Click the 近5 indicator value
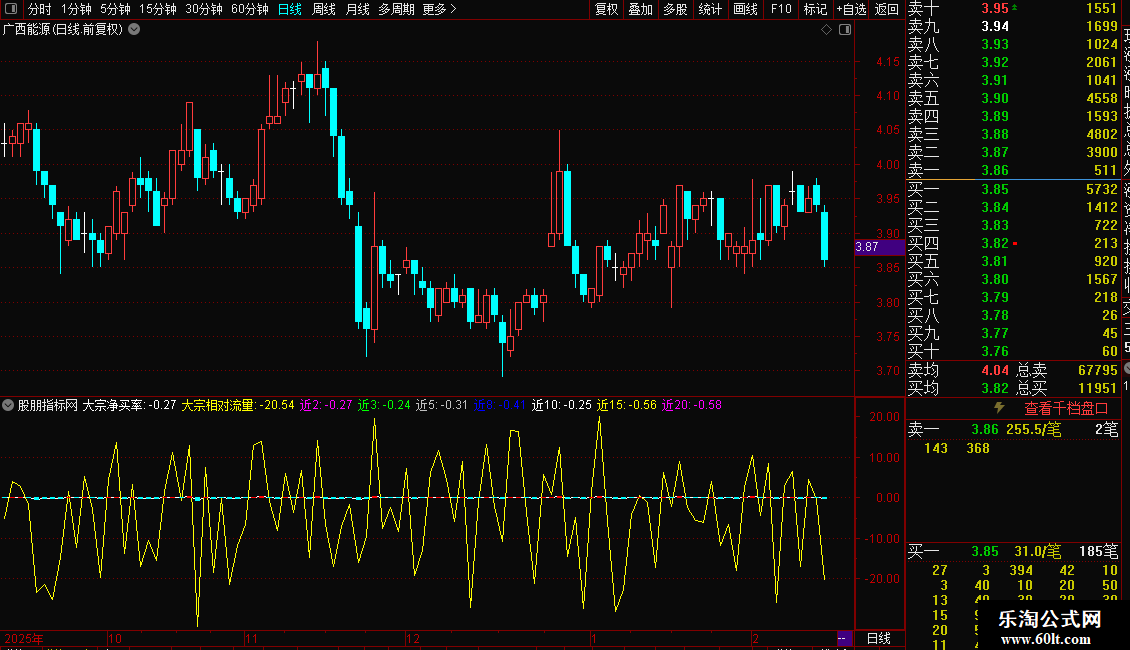 [442, 405]
